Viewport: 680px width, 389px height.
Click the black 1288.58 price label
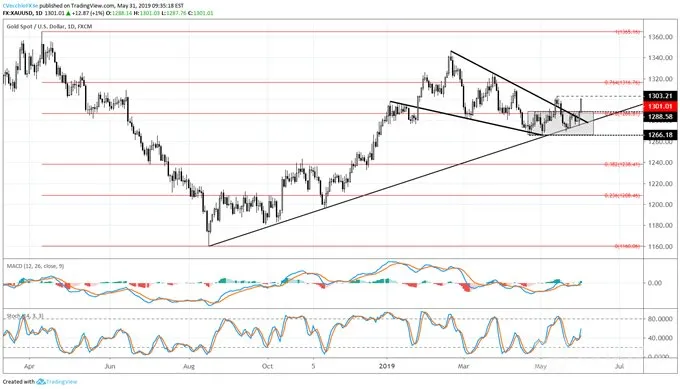[660, 117]
